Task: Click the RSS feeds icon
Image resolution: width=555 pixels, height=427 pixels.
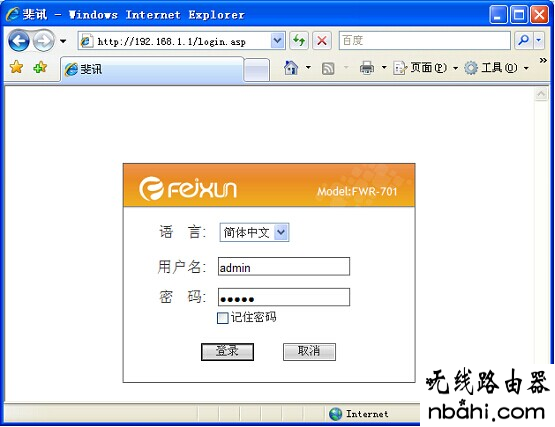Action: 328,68
